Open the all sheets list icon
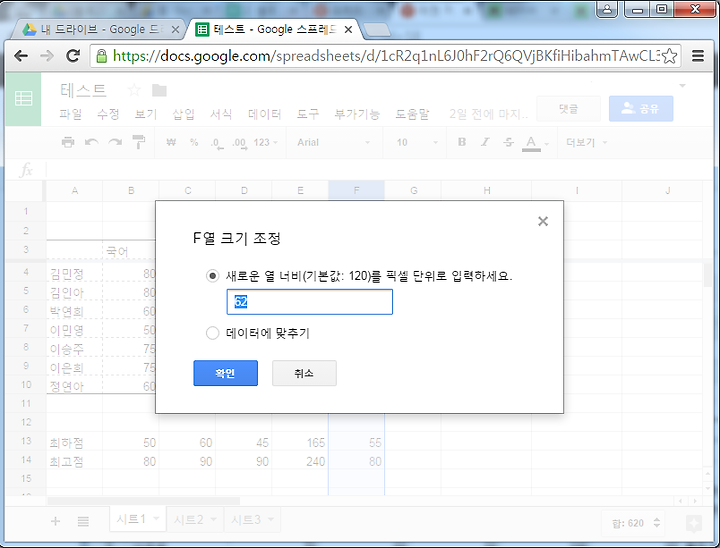The width and height of the screenshot is (720, 548). pos(83,521)
